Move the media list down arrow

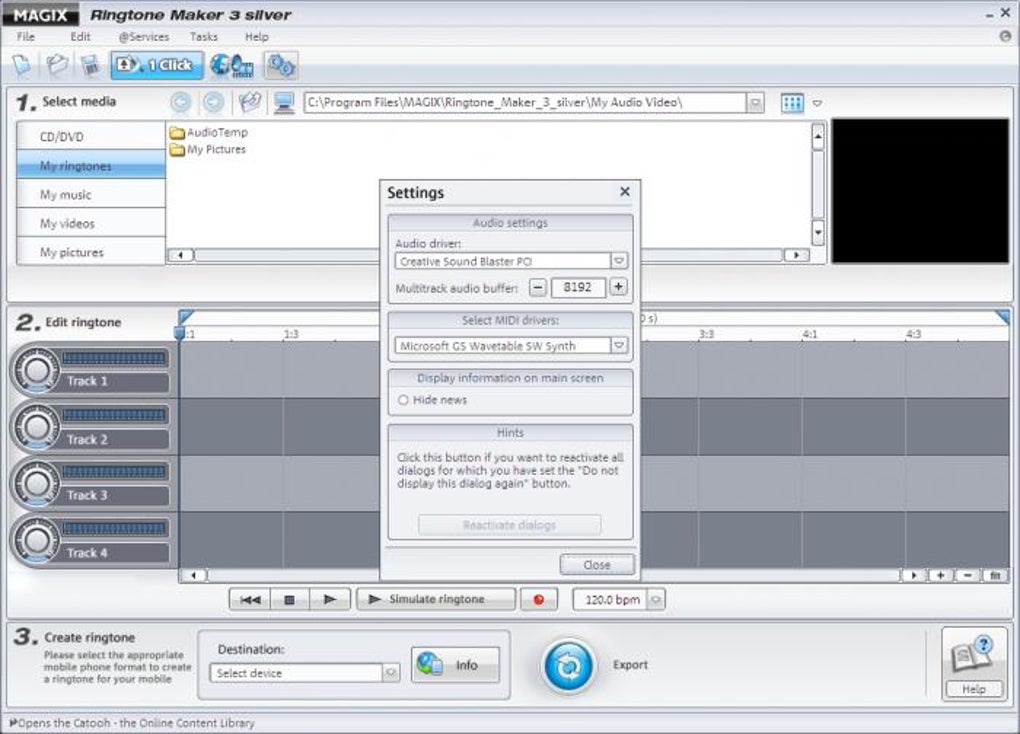(818, 232)
